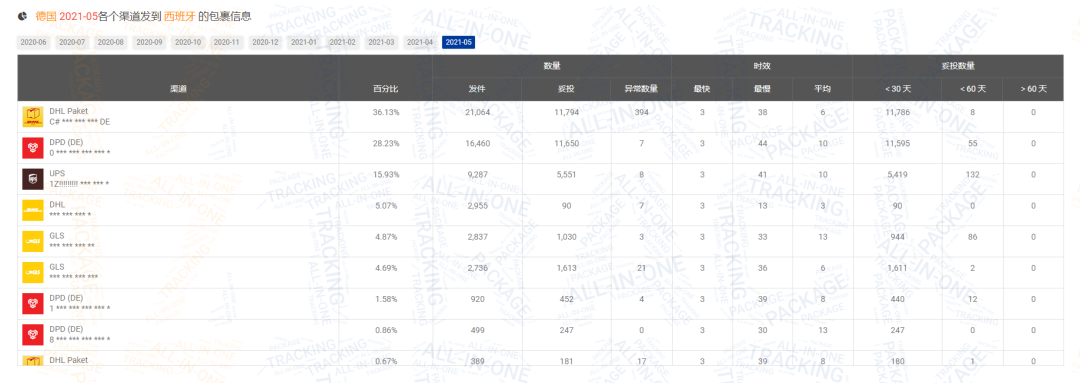Open the 2020-09 month tab
Viewport: 1080px width, 383px height.
tap(149, 42)
